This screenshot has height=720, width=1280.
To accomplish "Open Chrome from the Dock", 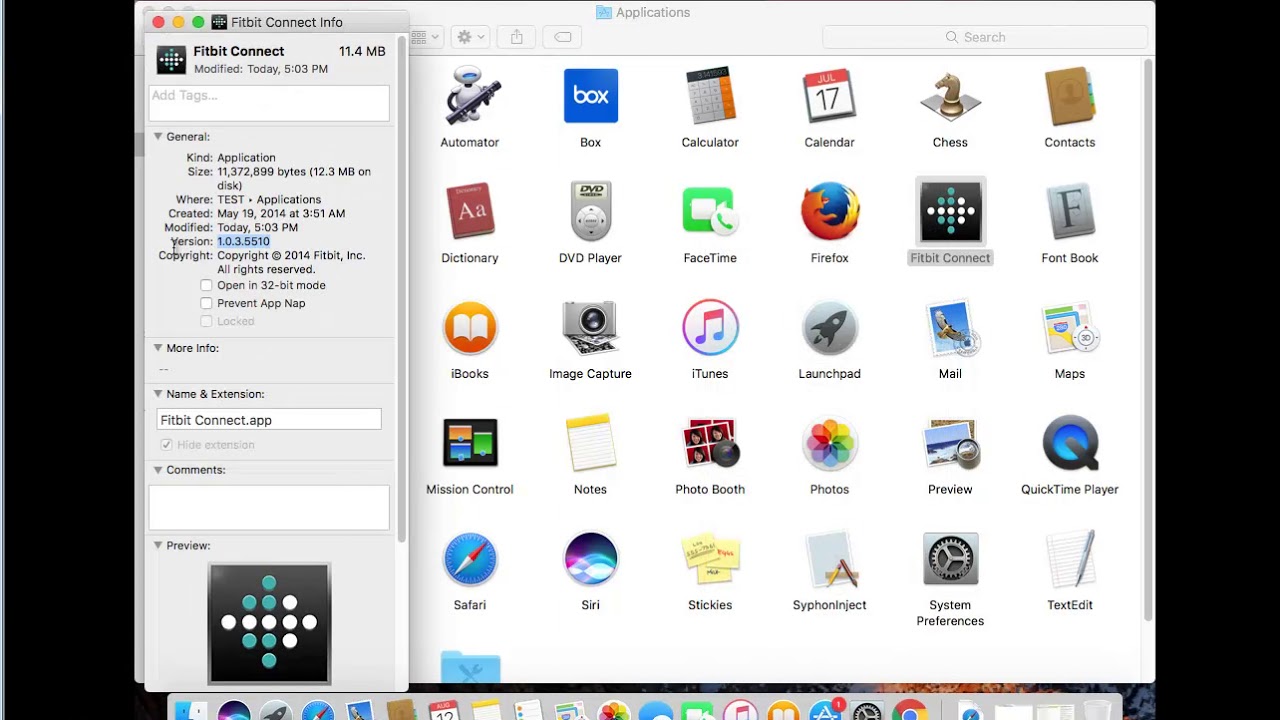I will tap(909, 712).
